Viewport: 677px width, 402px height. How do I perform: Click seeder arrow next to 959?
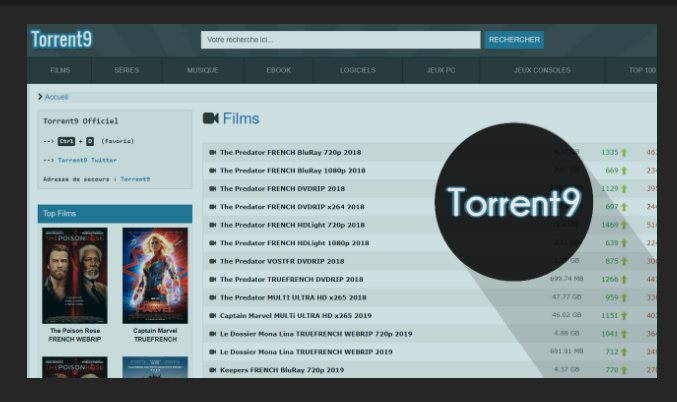tap(624, 298)
